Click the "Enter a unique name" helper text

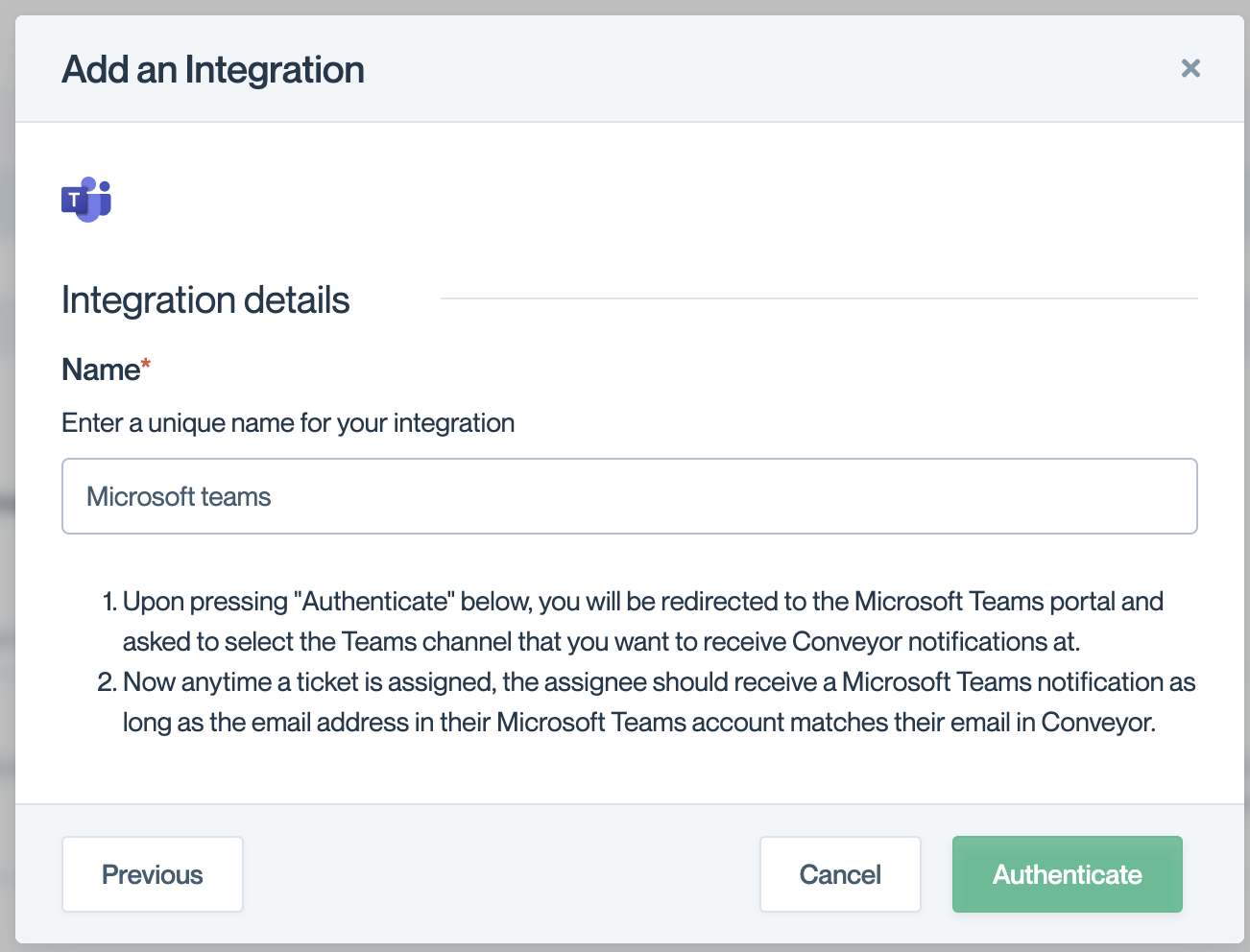288,423
